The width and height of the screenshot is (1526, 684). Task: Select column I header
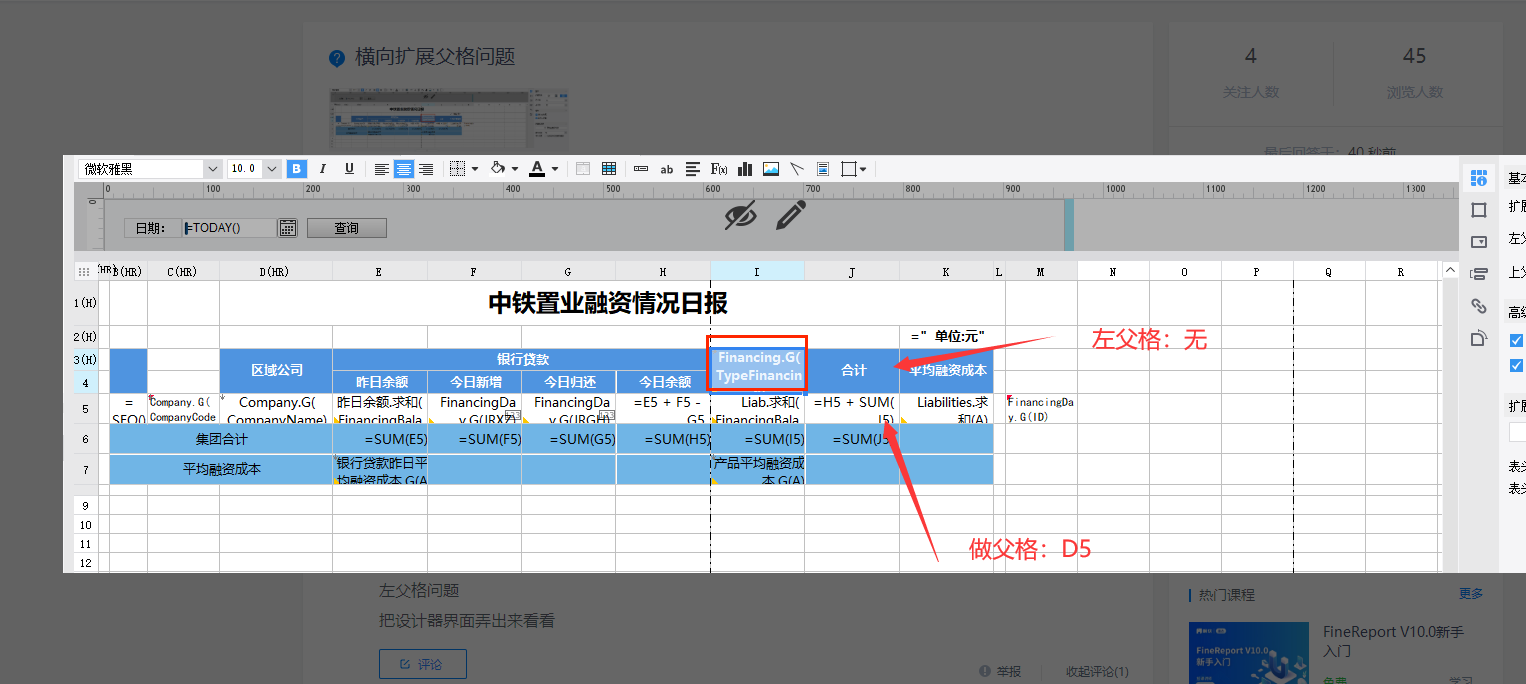(x=757, y=271)
